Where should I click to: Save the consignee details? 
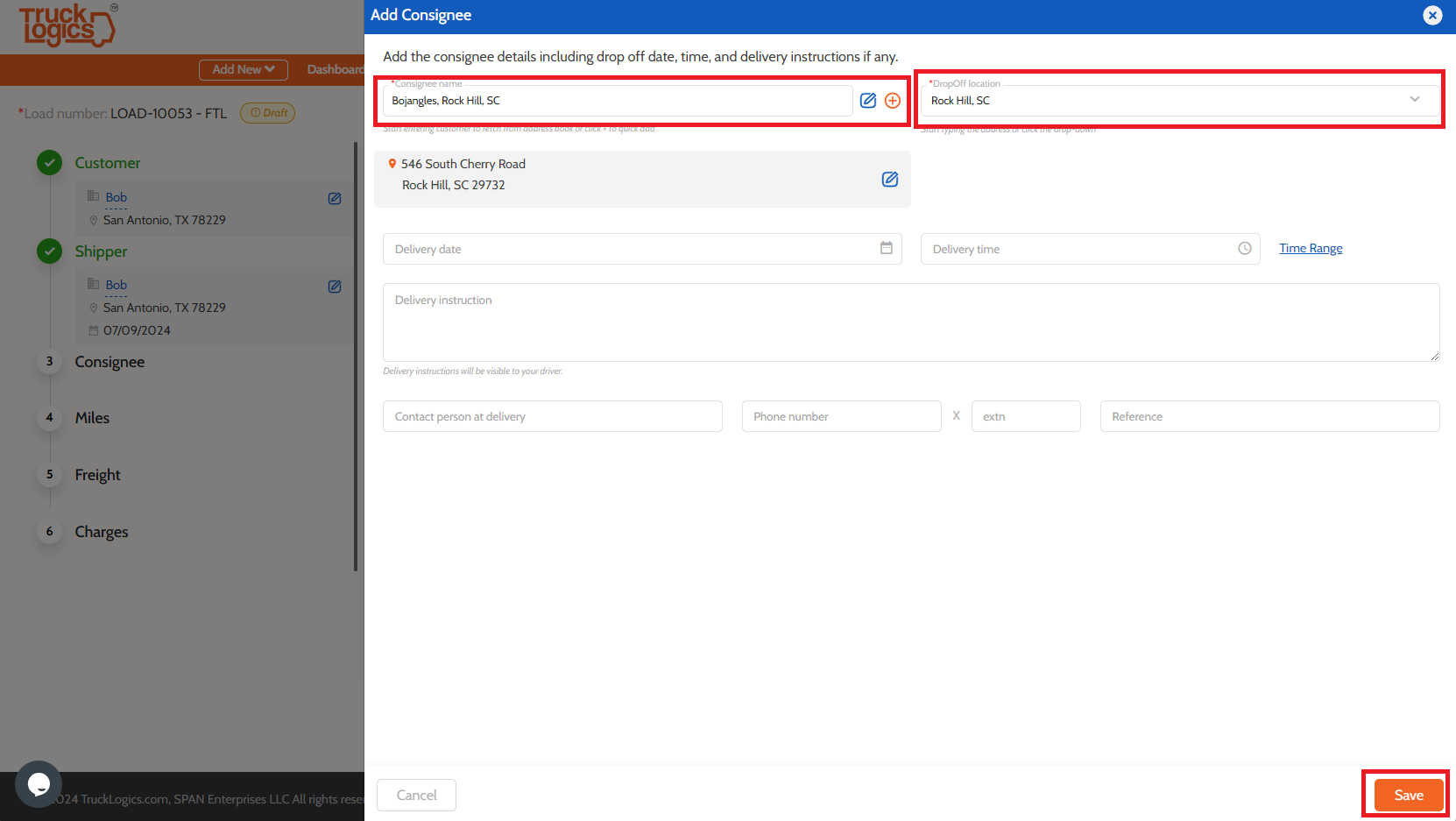click(1408, 794)
